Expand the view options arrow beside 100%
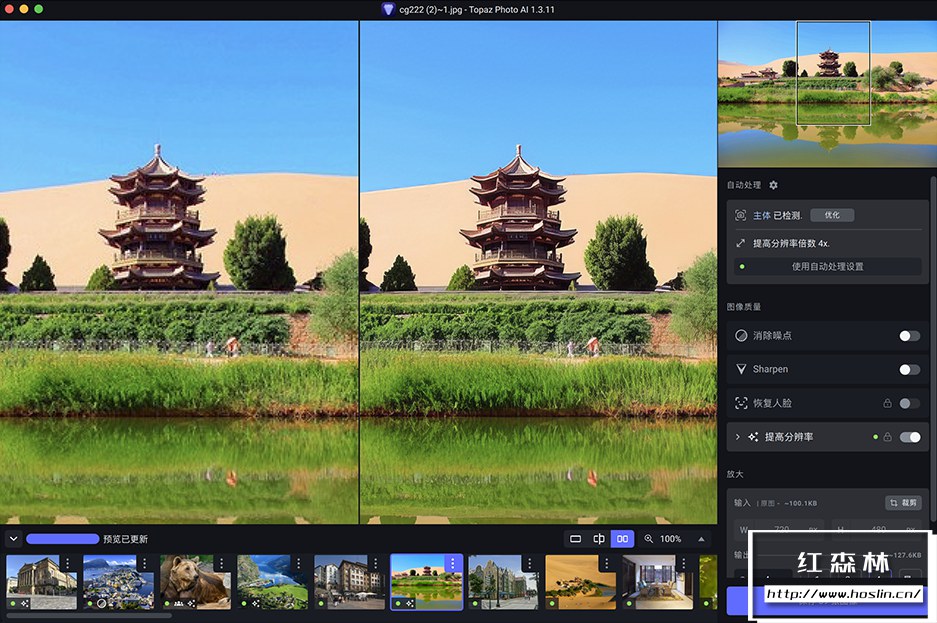 click(700, 539)
